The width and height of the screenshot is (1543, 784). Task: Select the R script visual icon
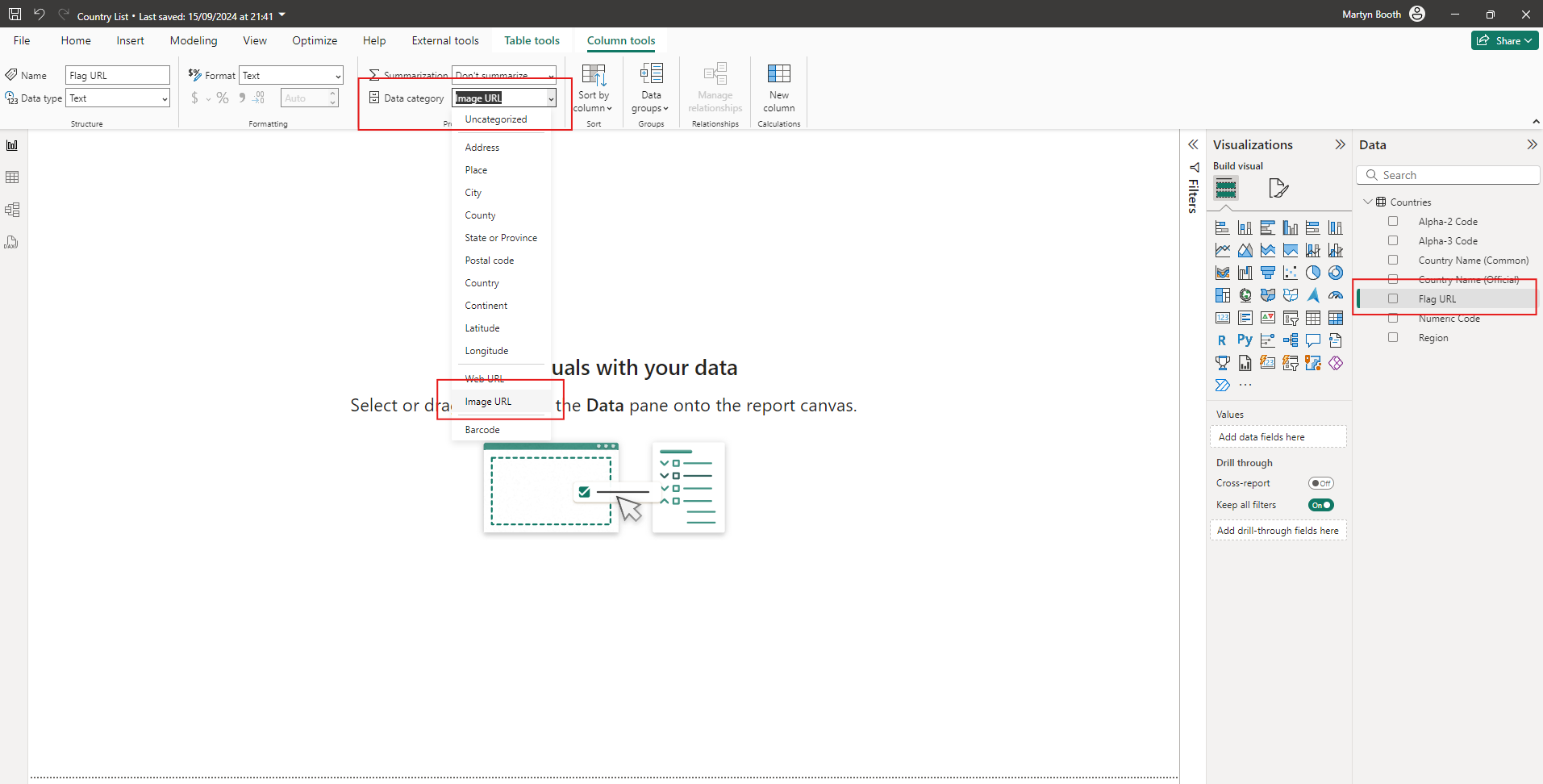tap(1222, 340)
